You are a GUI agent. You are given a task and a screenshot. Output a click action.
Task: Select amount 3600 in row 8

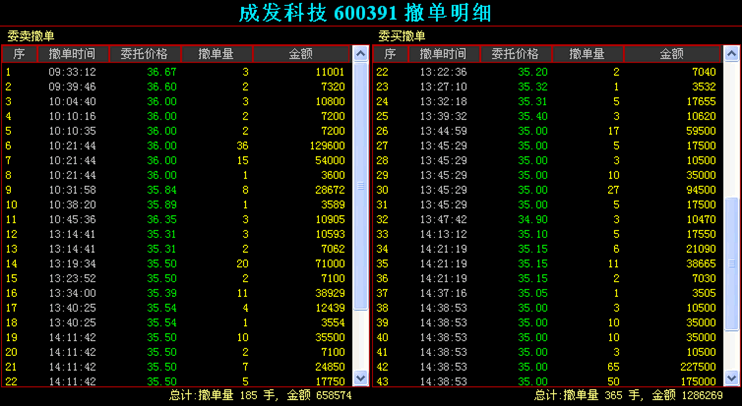click(333, 175)
